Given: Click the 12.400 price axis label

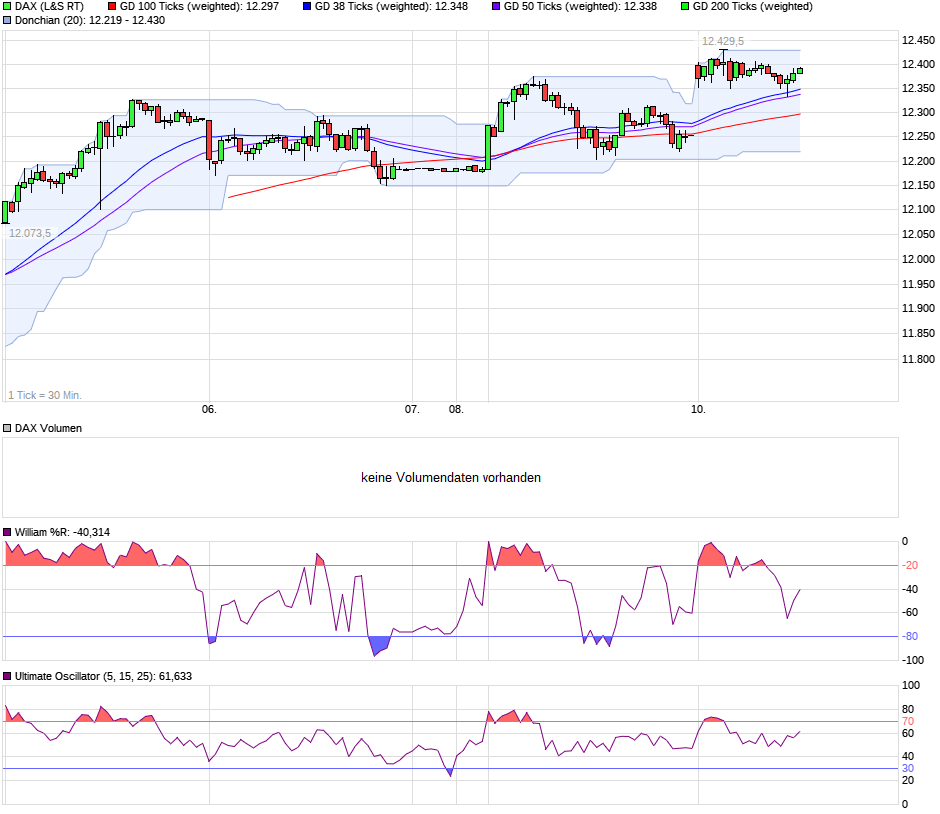Looking at the screenshot, I should (x=918, y=64).
